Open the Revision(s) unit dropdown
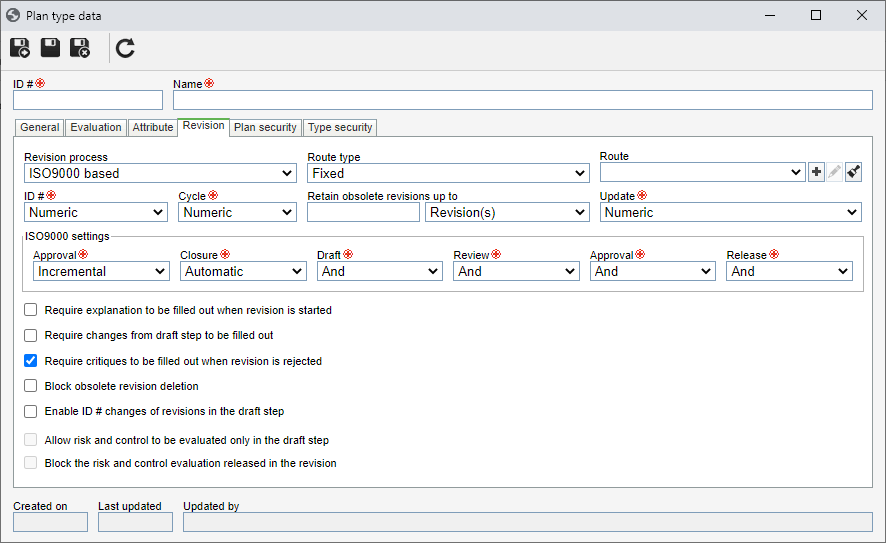Screen dimensions: 886x543 pyautogui.click(x=507, y=212)
